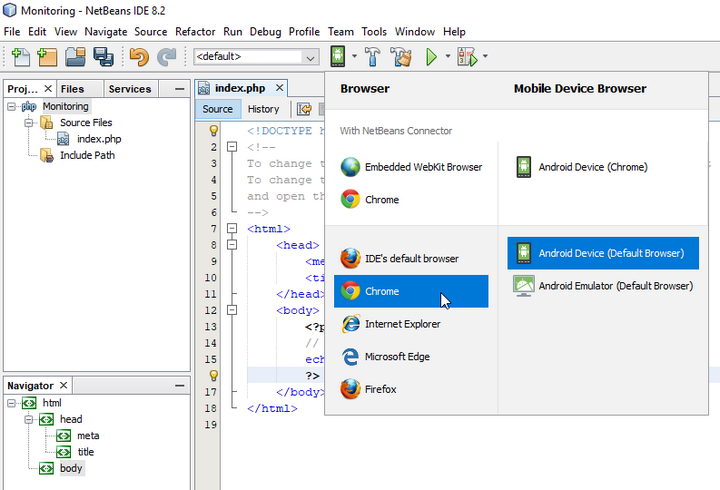The width and height of the screenshot is (720, 490).
Task: Click the lightbulb hint beside line 16
Action: [214, 375]
